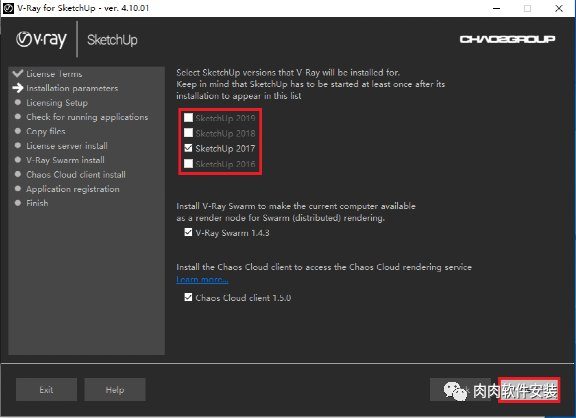Click the V-Ray title bar app icon

click(x=8, y=8)
